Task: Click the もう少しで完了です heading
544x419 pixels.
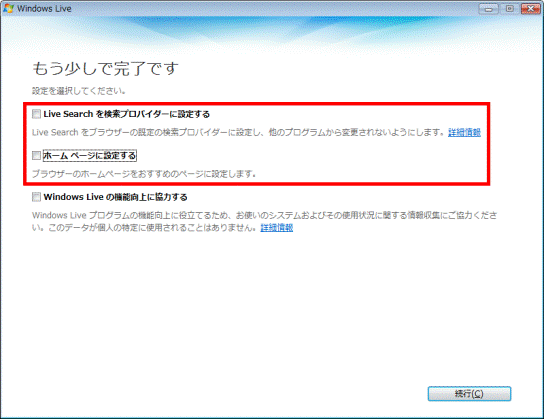Action: pos(105,69)
